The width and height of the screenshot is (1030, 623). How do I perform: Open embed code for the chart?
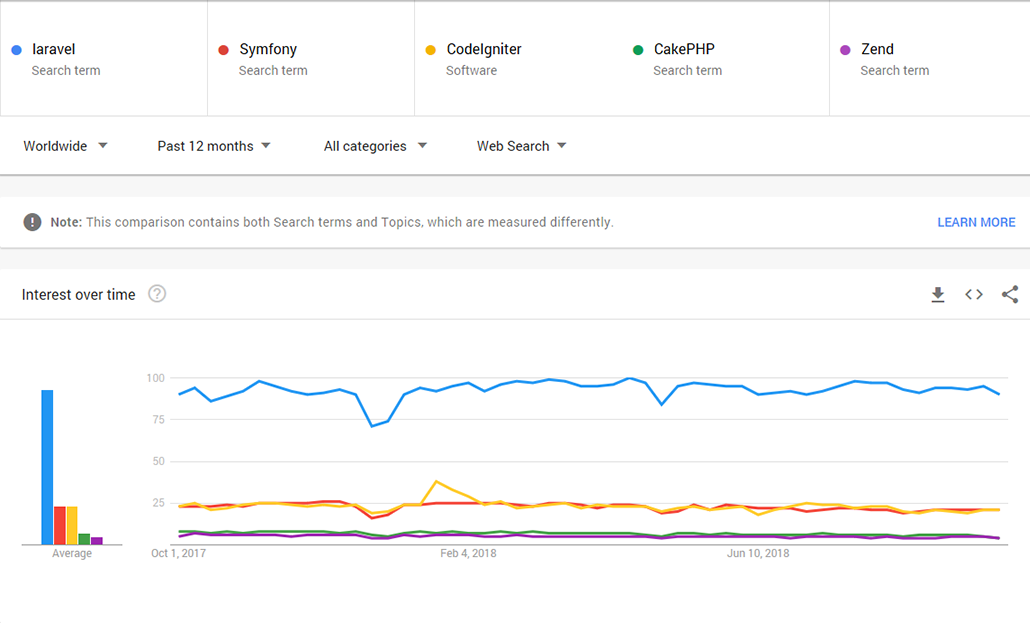(973, 294)
